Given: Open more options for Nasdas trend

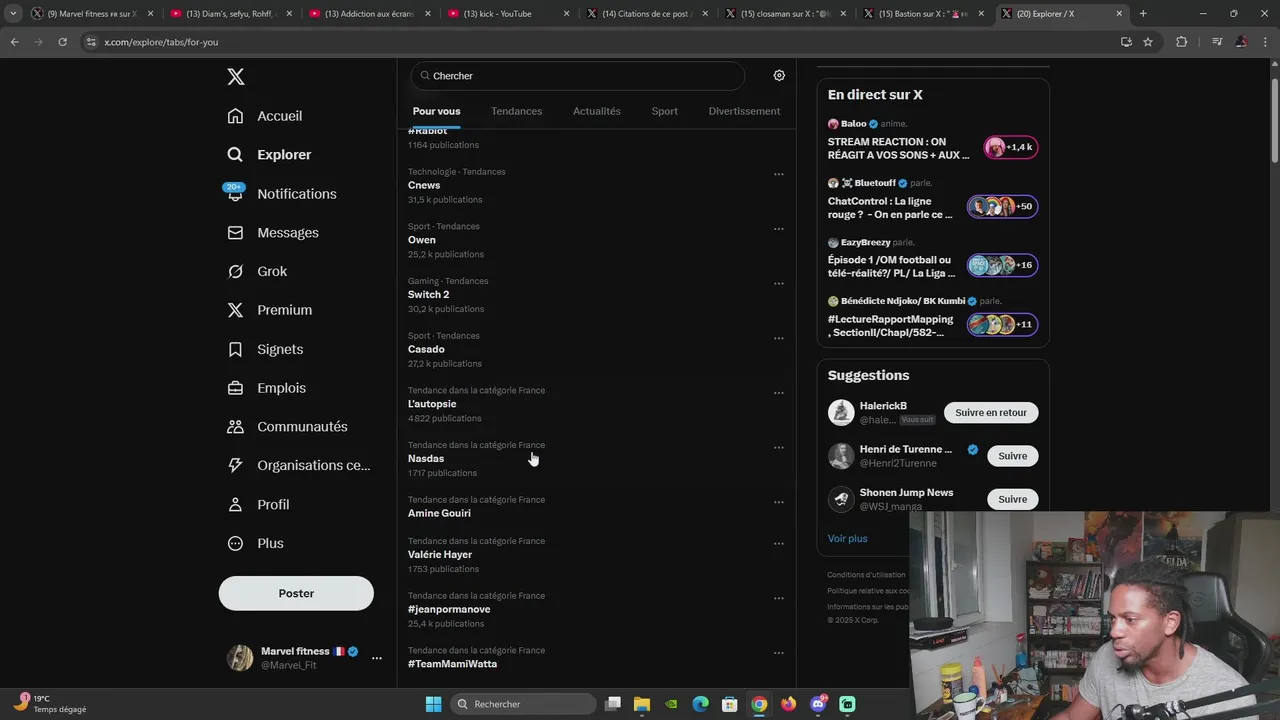Looking at the screenshot, I should [x=778, y=448].
